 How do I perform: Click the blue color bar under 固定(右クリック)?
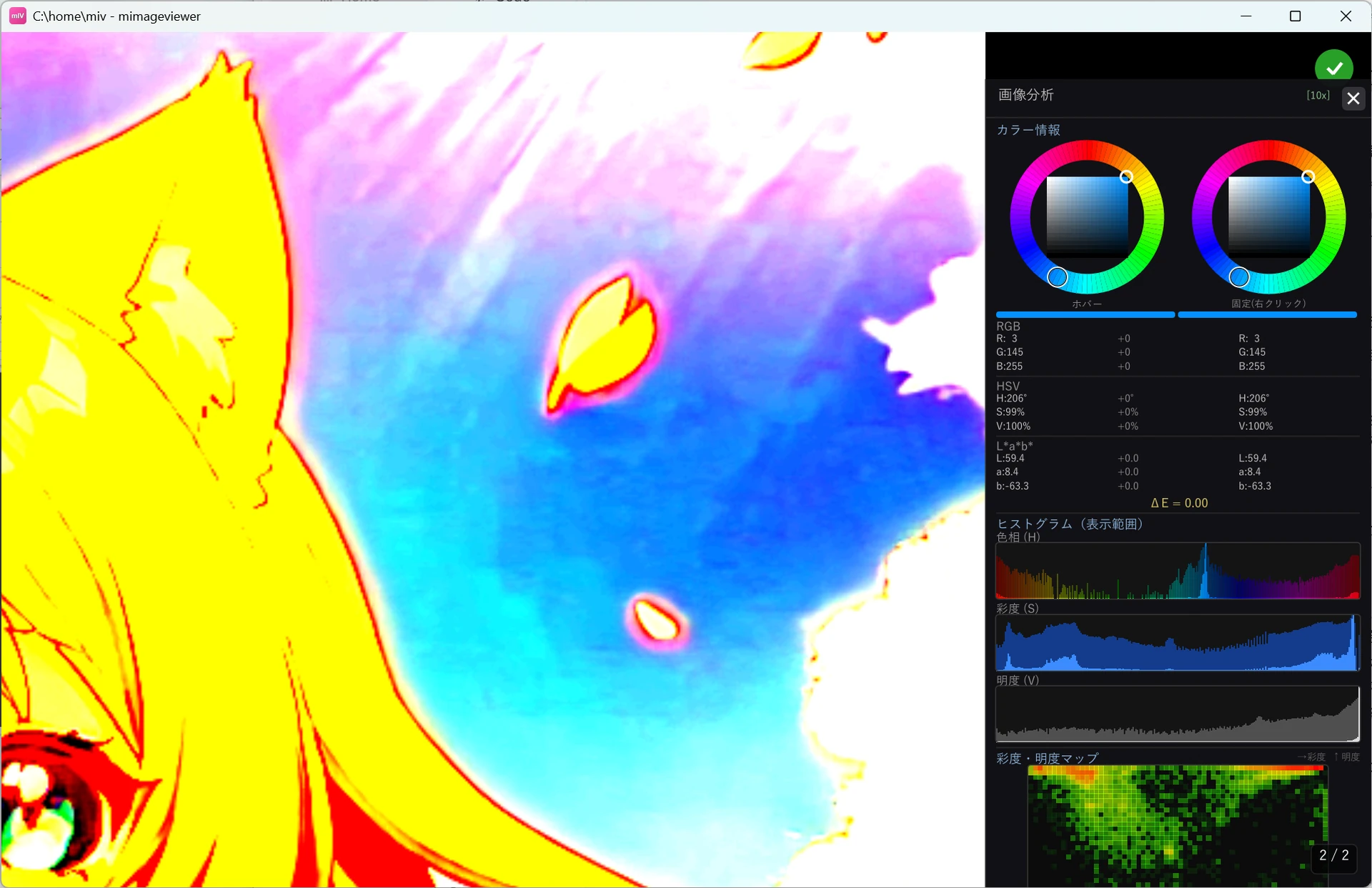(1267, 314)
